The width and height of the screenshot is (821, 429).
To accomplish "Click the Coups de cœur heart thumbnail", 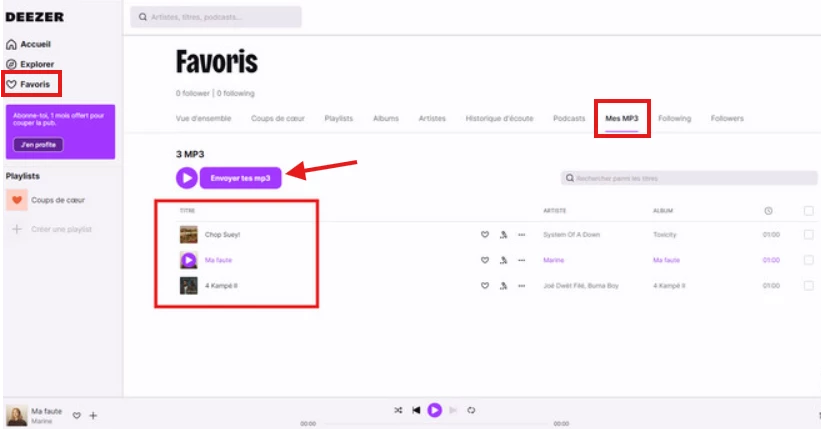I will coord(17,200).
